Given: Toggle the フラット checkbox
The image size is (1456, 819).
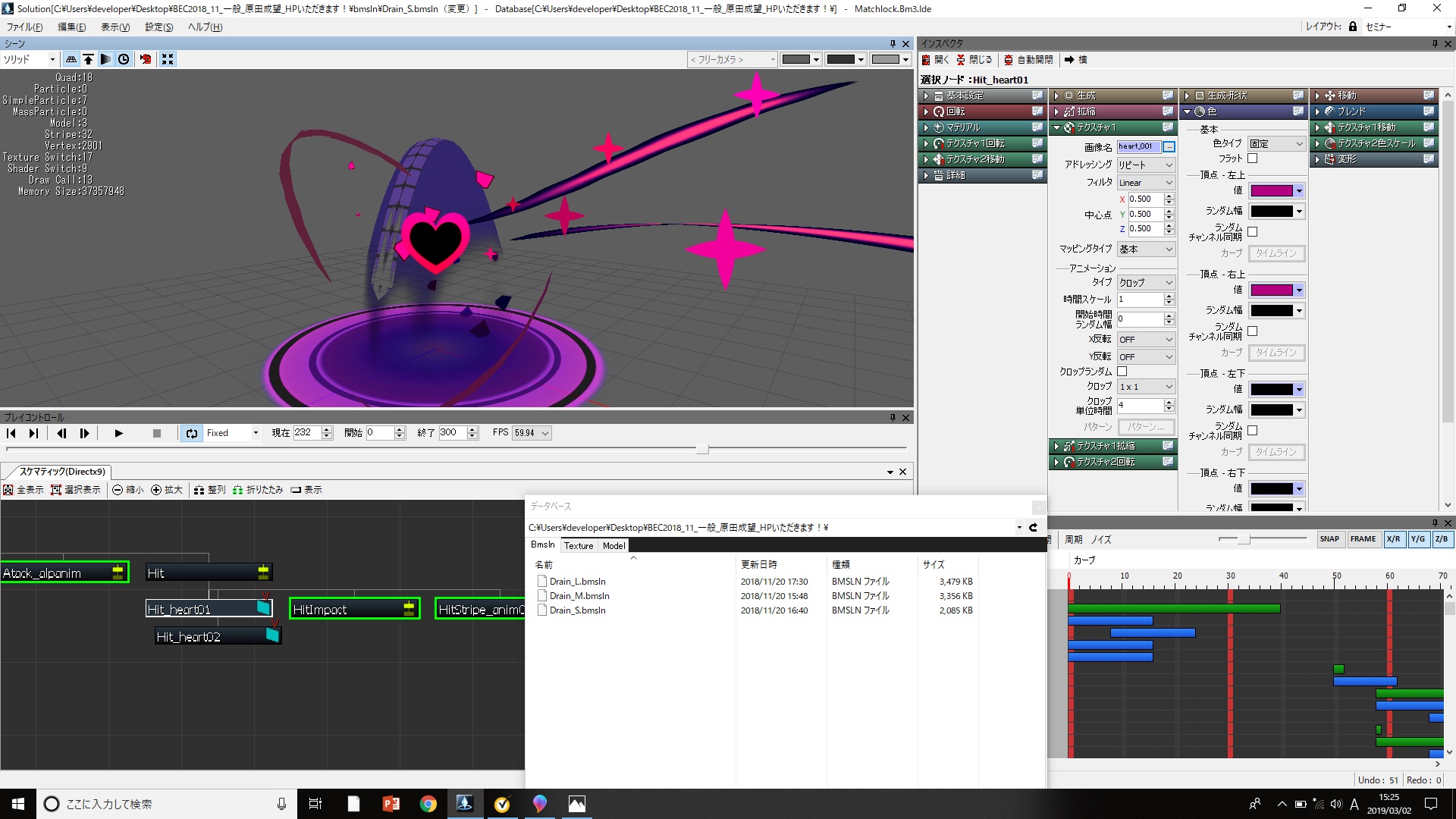Looking at the screenshot, I should [x=1252, y=158].
